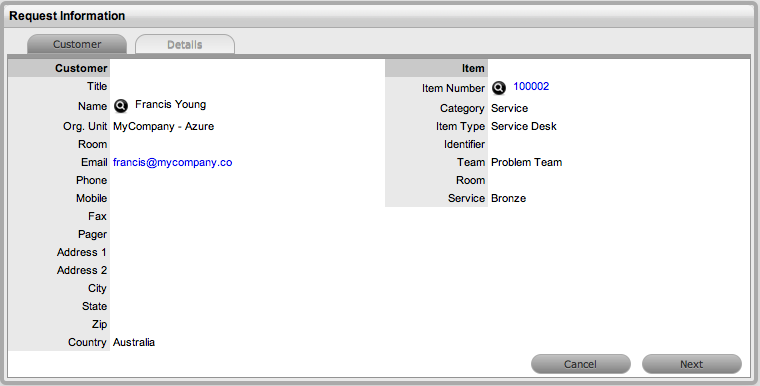Image resolution: width=760 pixels, height=386 pixels.
Task: Click the Address 2 label
Action: tap(82, 271)
